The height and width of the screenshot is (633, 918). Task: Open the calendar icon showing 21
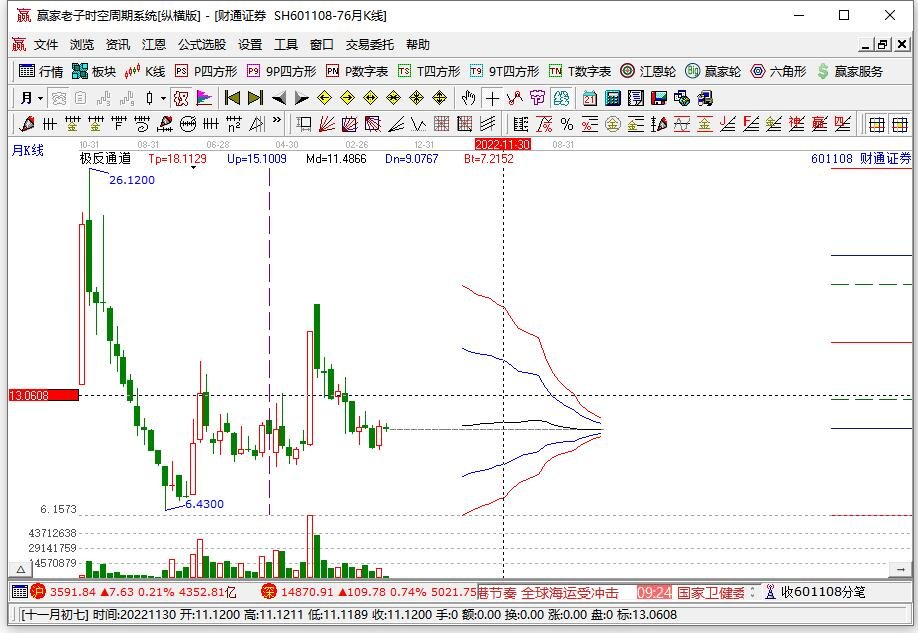590,98
